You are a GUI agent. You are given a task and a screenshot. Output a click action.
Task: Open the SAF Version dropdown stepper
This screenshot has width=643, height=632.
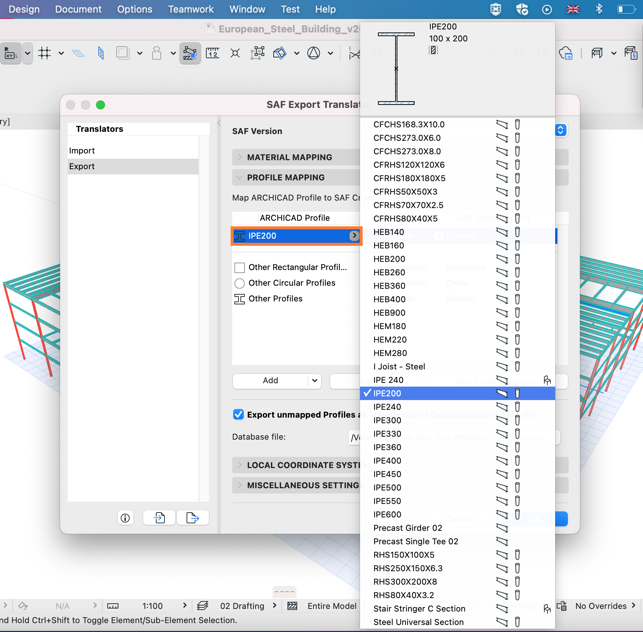click(x=561, y=130)
